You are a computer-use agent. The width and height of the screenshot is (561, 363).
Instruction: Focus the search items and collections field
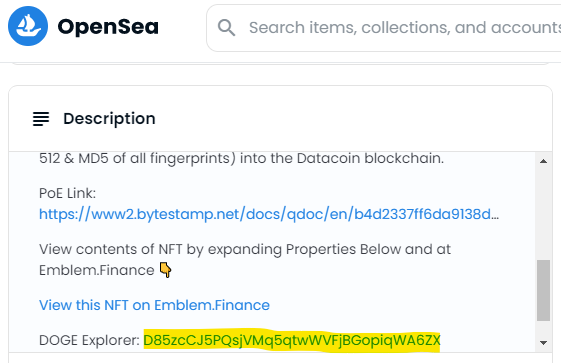(x=384, y=28)
